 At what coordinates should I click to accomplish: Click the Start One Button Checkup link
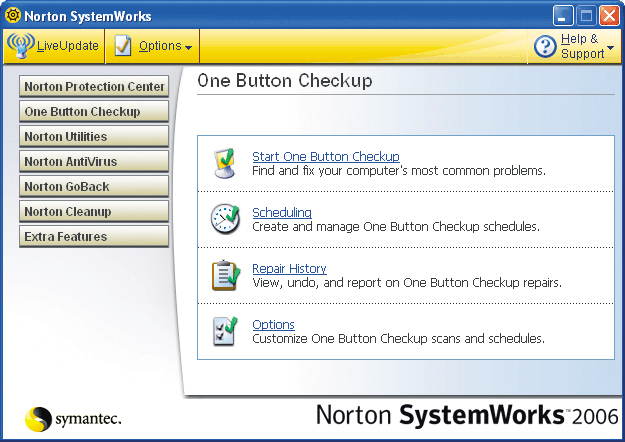coord(326,156)
